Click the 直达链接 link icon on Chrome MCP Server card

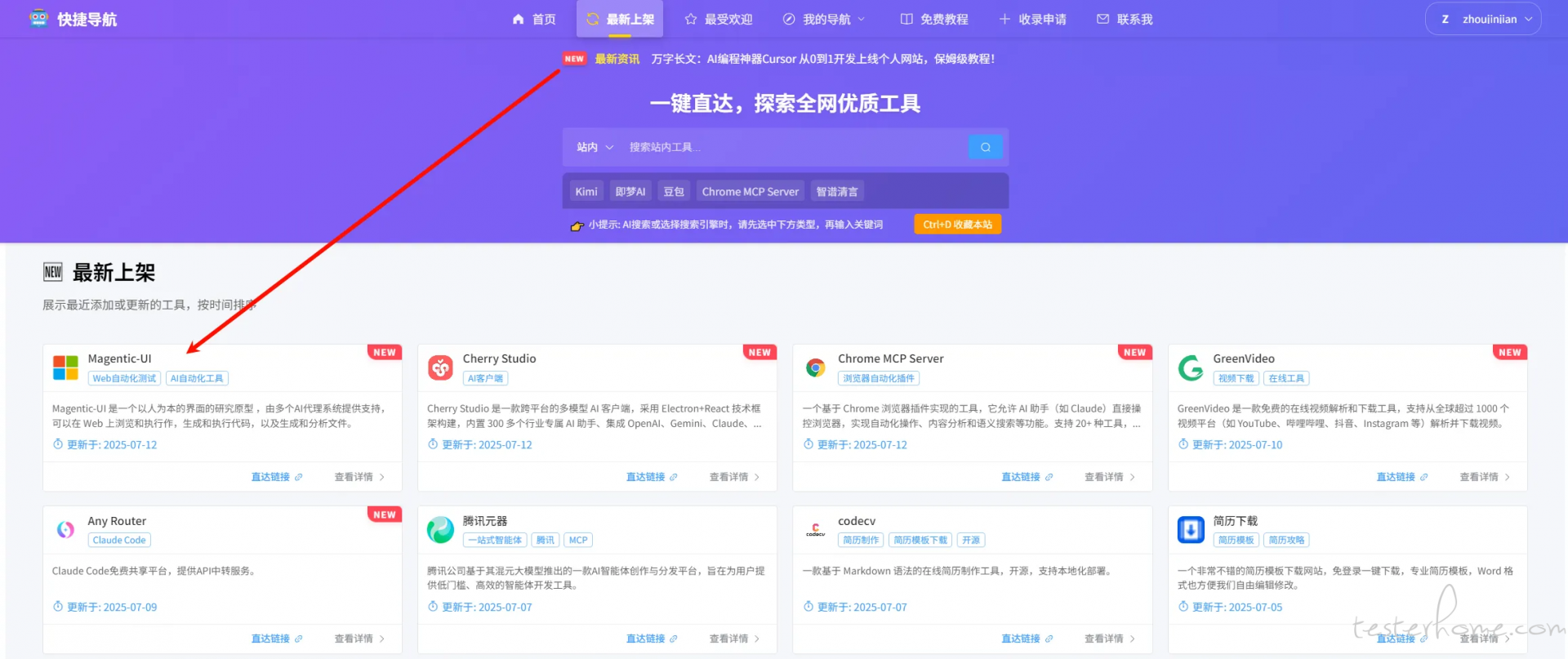point(1049,477)
